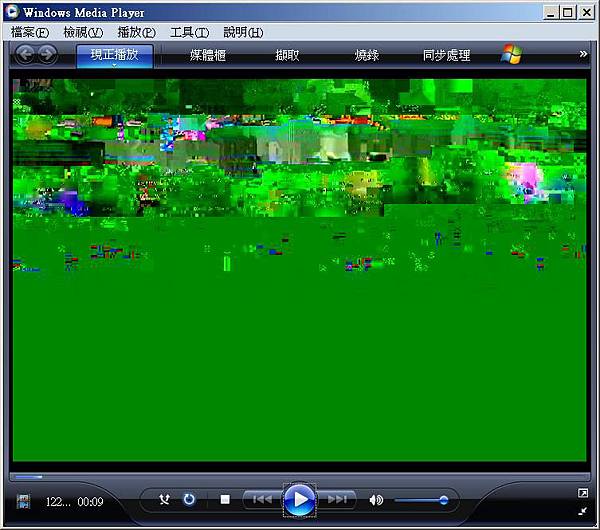Click the Back navigation arrow

click(x=26, y=55)
